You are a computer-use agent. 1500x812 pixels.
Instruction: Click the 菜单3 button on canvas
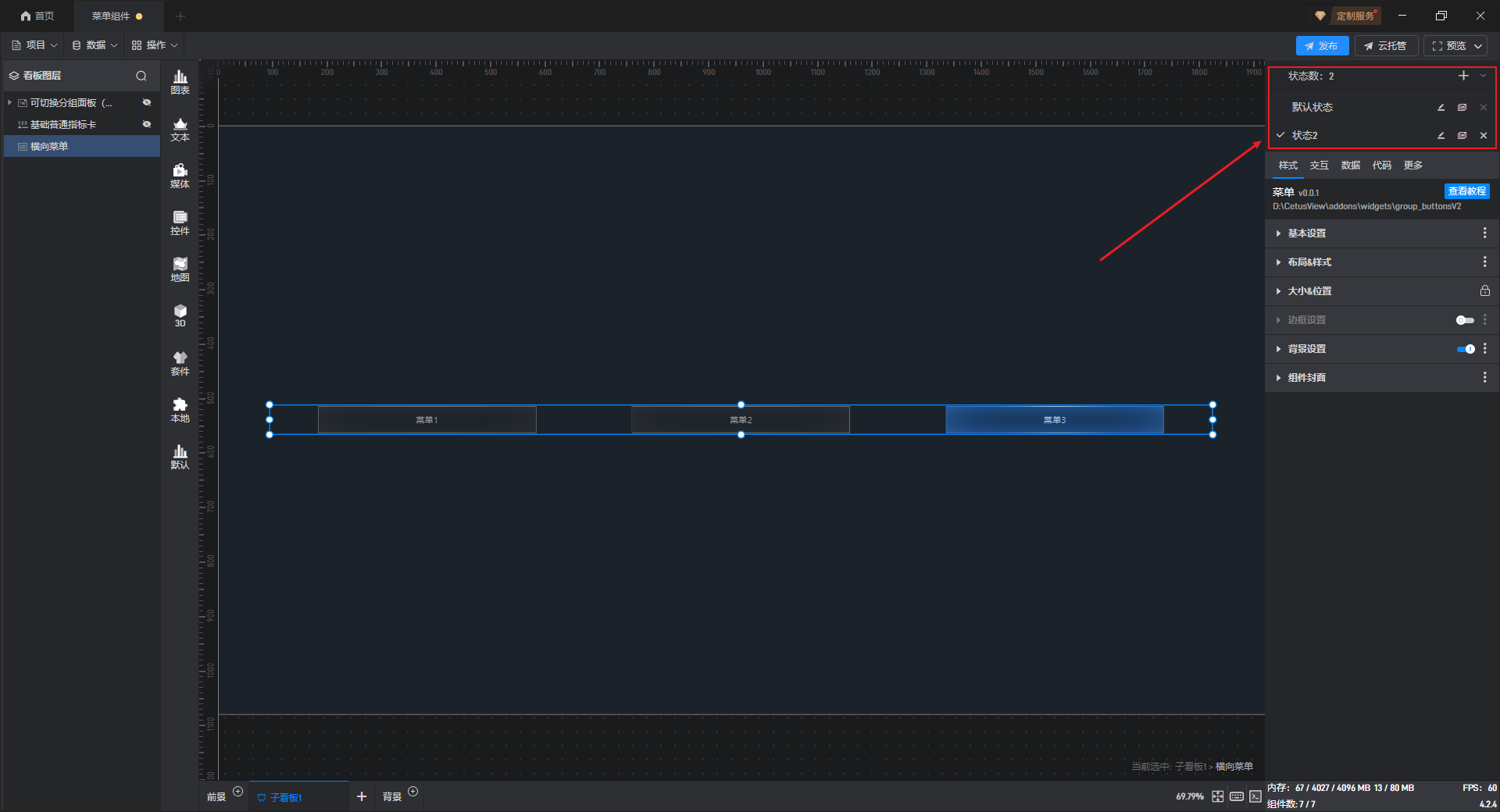1055,420
